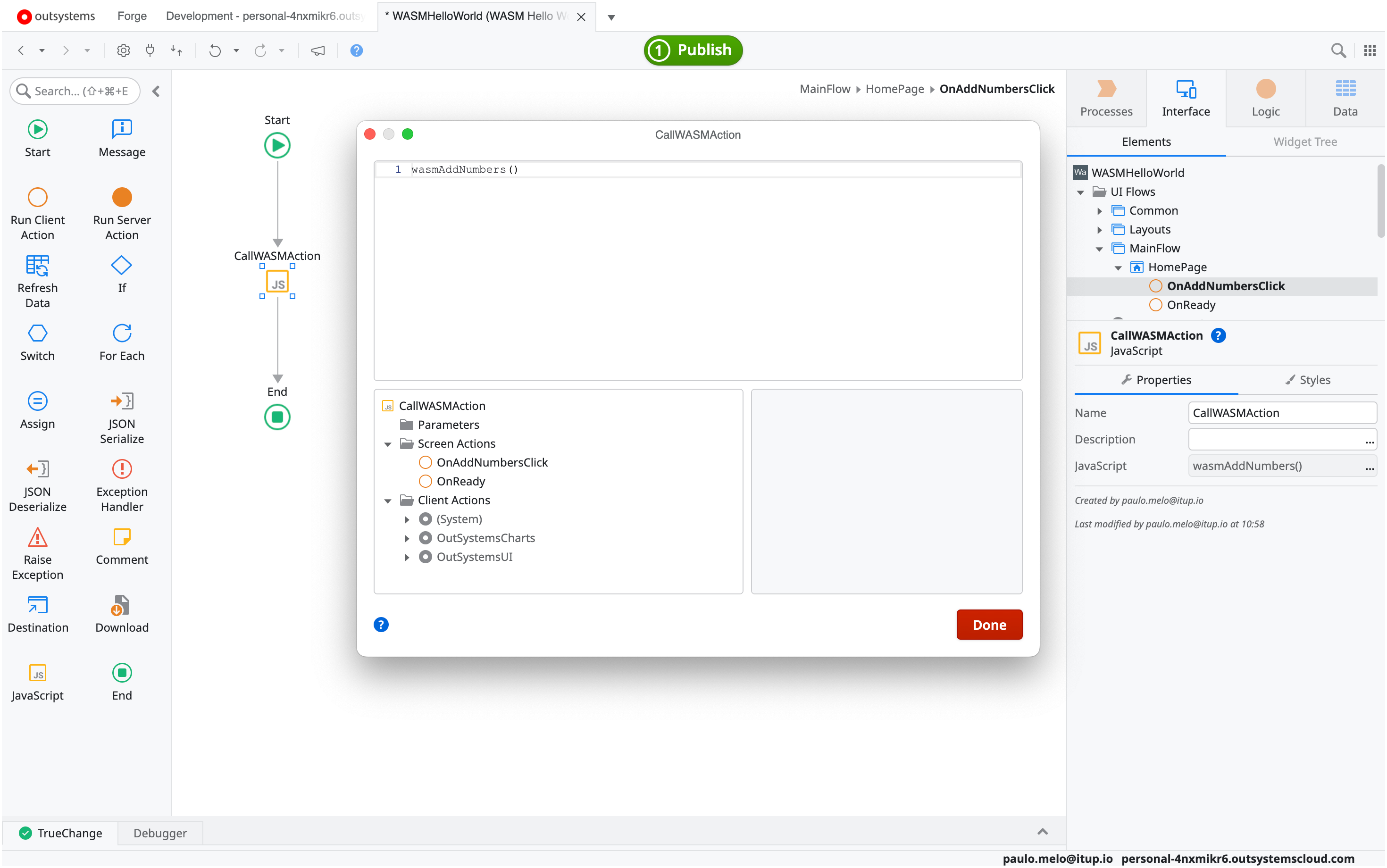
Task: Select the Start node on the canvas
Action: coord(277,146)
